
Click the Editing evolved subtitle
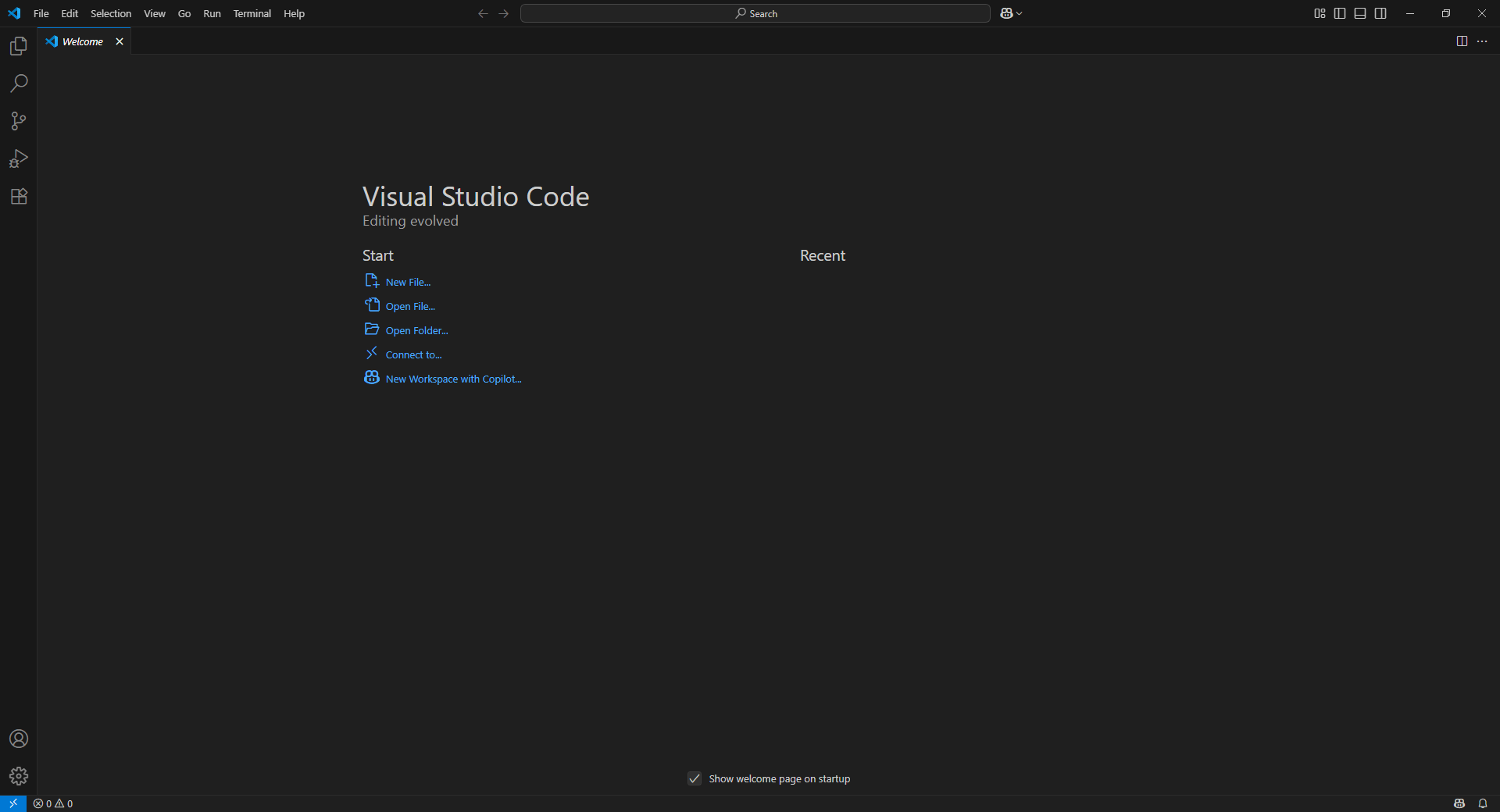coord(410,221)
